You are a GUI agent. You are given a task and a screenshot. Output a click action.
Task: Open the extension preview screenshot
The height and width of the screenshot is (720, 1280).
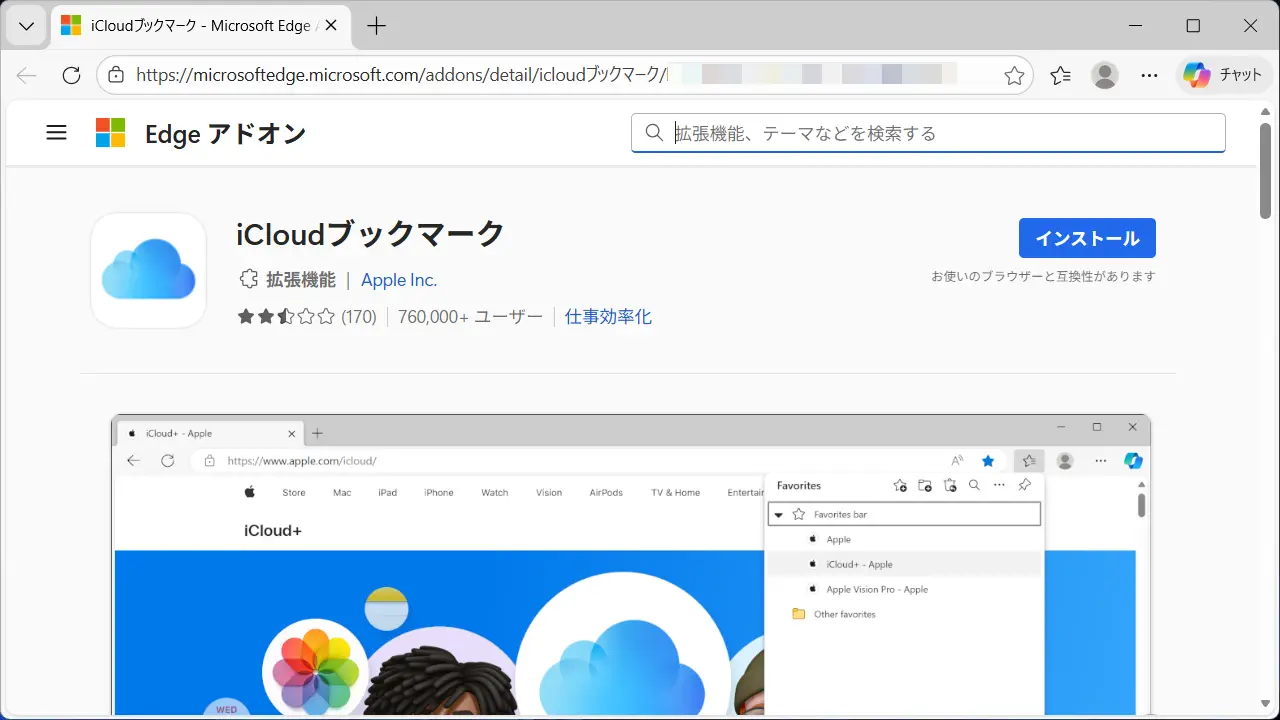(x=630, y=565)
